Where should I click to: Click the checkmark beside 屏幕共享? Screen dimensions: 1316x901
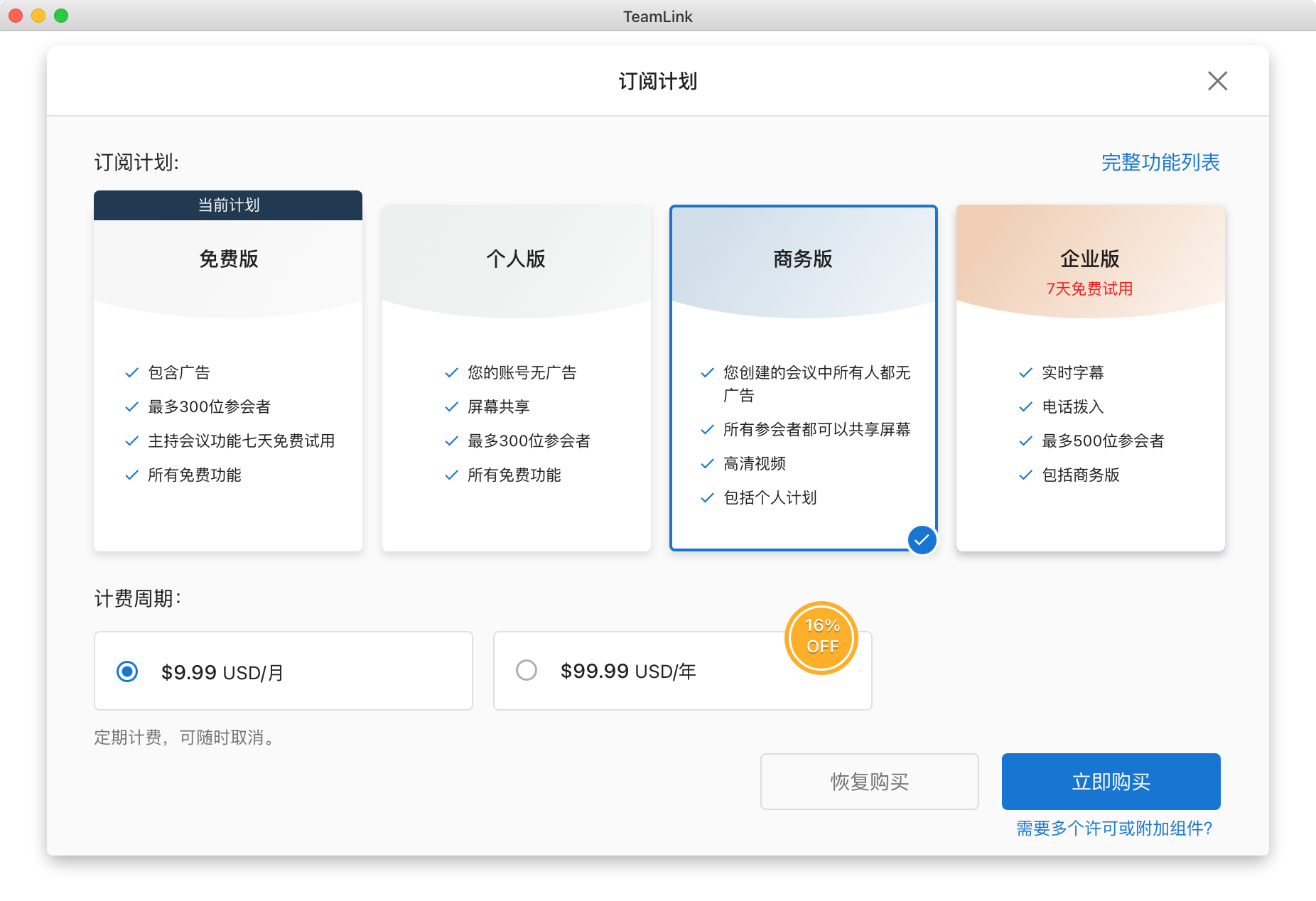tap(451, 407)
